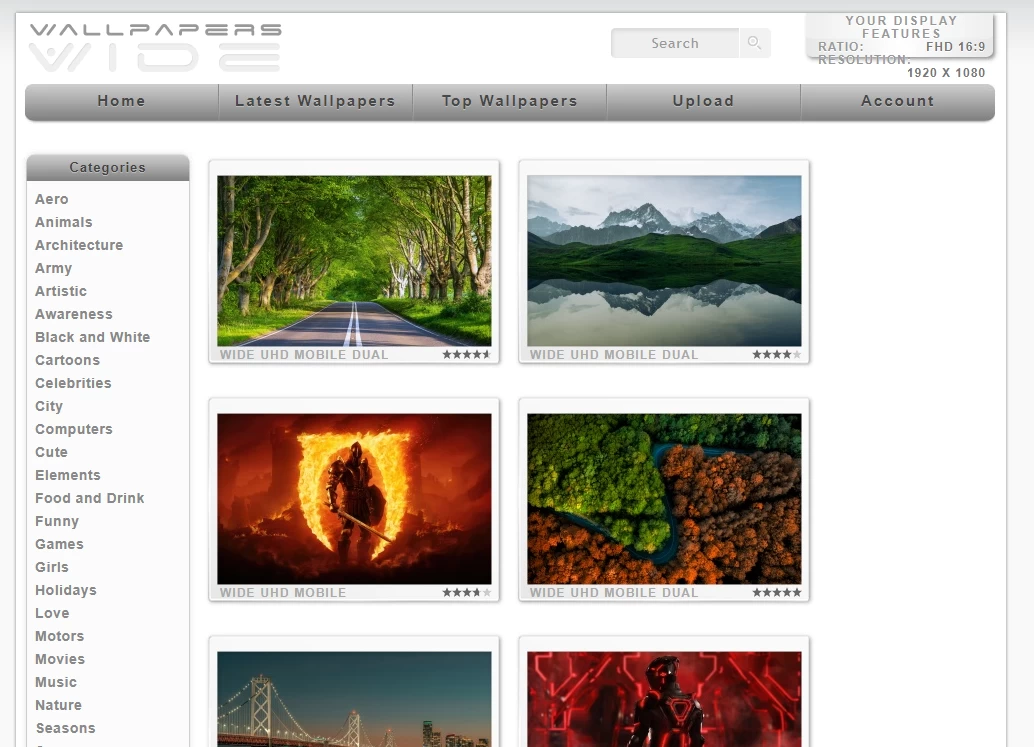Open the Account menu item
Screen dimensions: 1034x747
897,101
